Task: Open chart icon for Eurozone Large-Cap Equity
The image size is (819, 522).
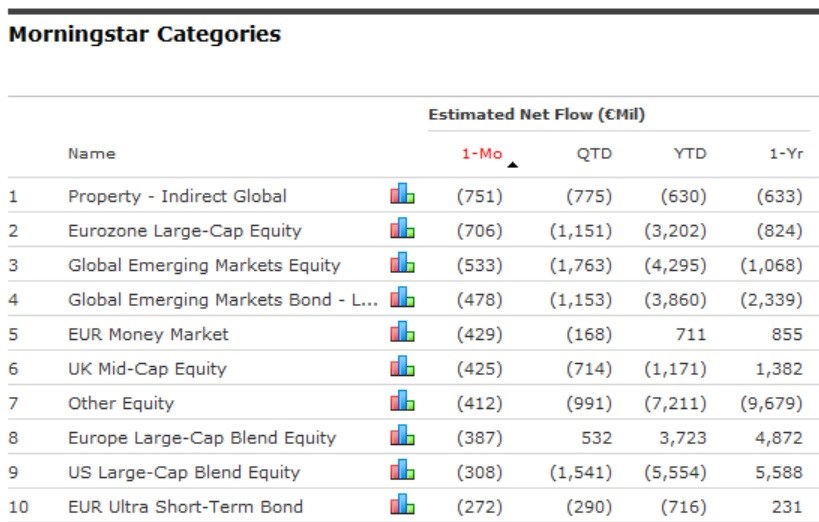Action: tap(402, 230)
